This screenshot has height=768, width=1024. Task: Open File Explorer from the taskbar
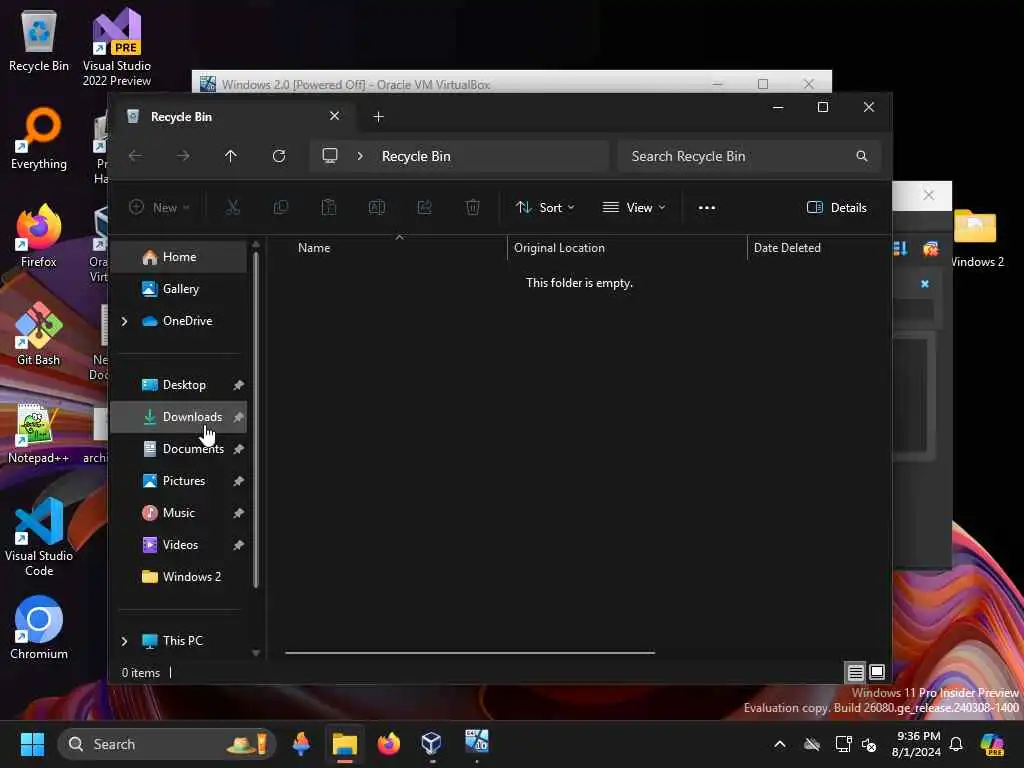tap(345, 744)
